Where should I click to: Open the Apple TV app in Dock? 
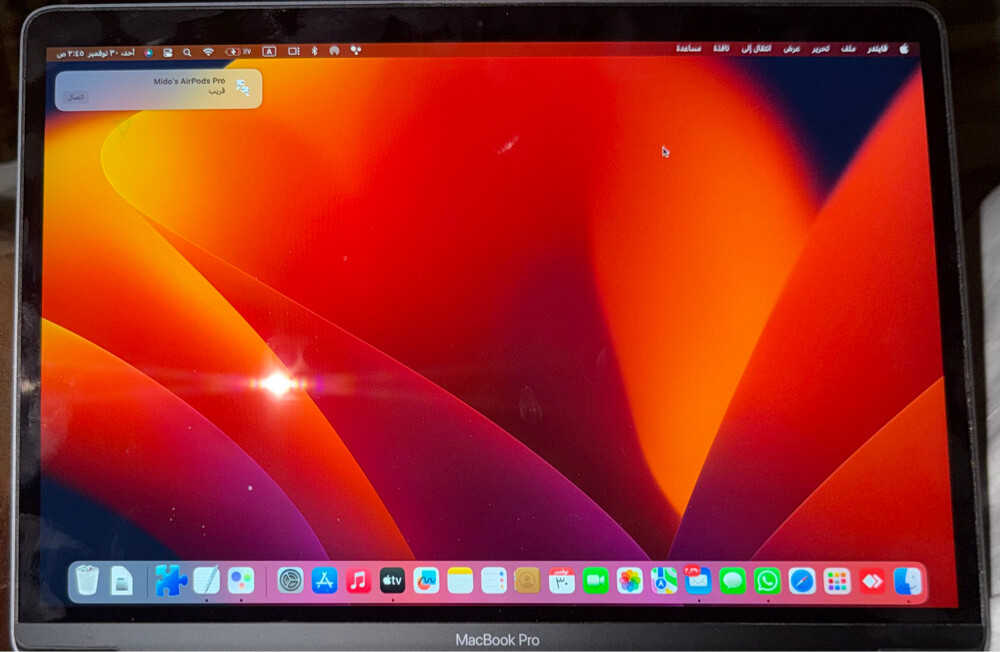(x=392, y=581)
